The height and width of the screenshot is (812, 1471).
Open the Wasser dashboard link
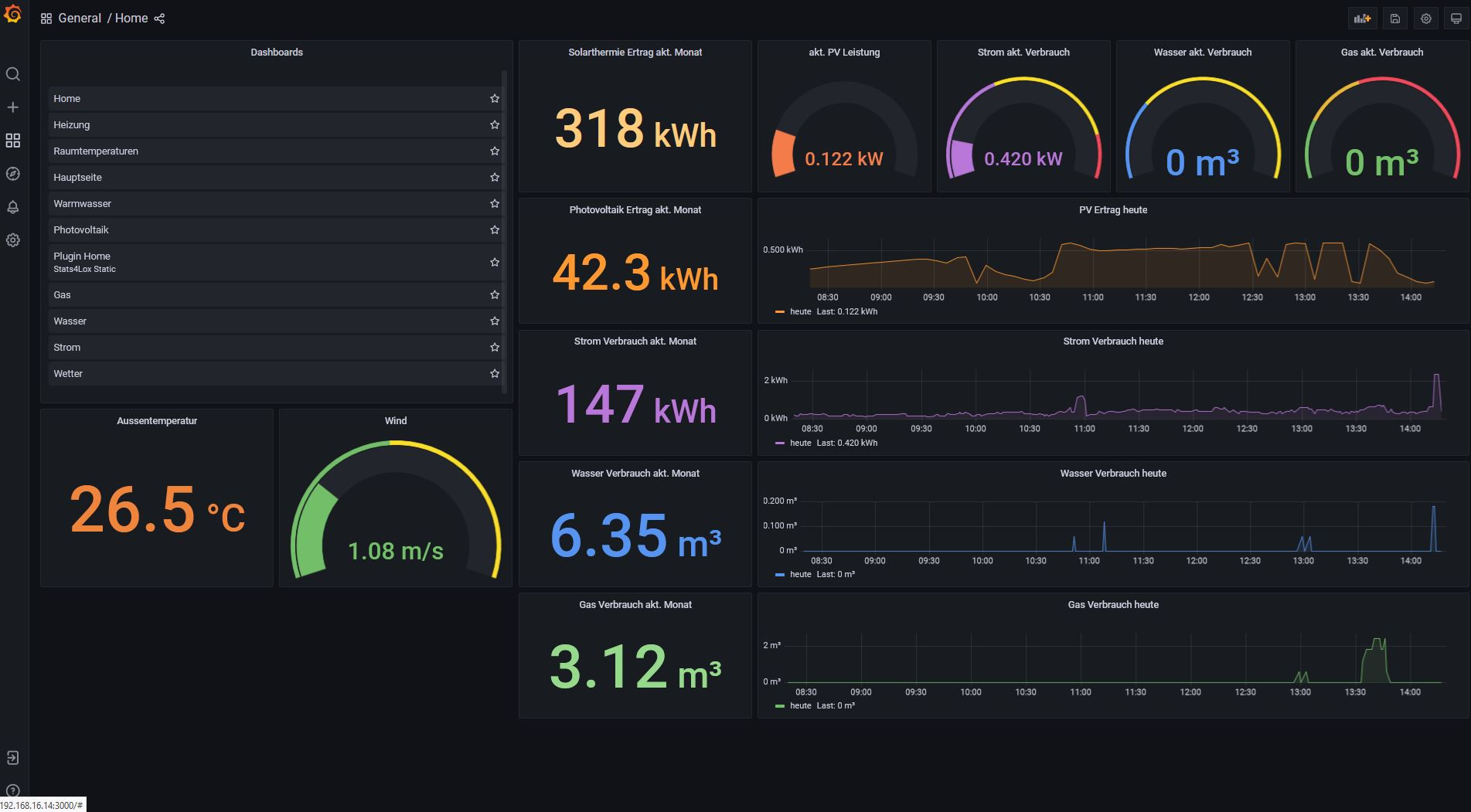70,321
